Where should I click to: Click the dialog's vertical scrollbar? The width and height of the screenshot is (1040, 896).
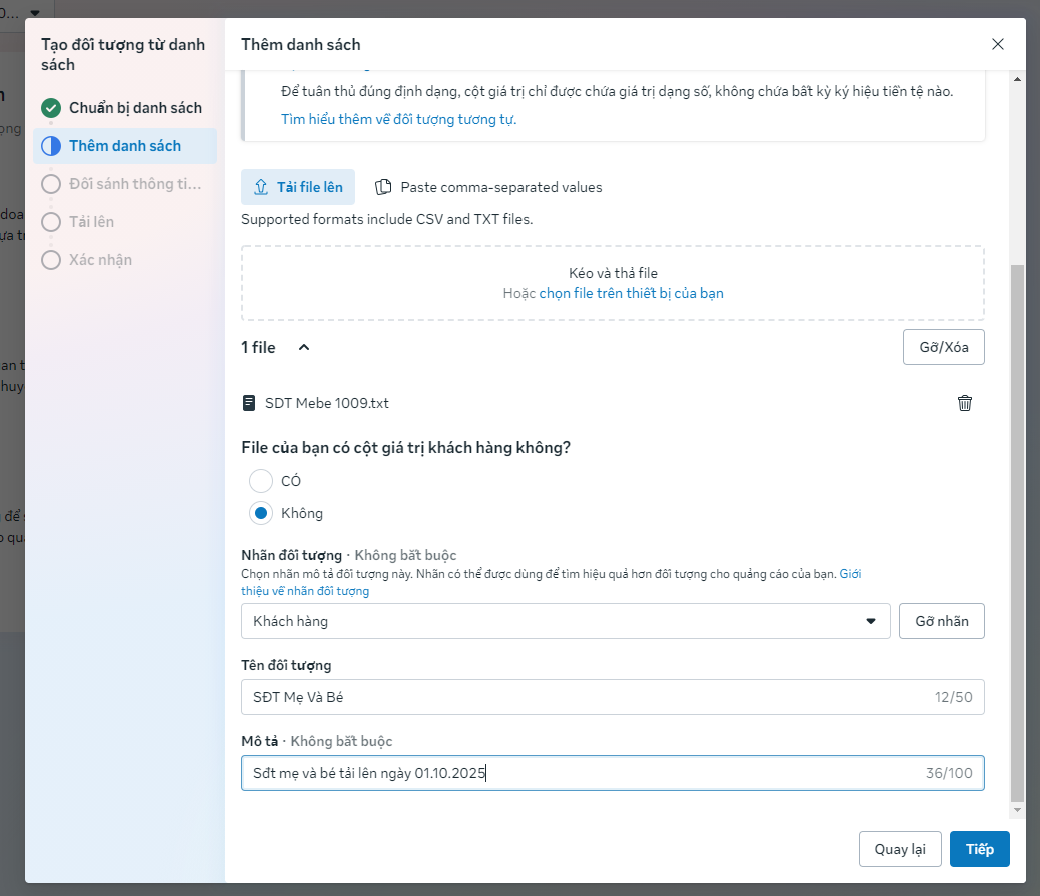click(x=1017, y=530)
